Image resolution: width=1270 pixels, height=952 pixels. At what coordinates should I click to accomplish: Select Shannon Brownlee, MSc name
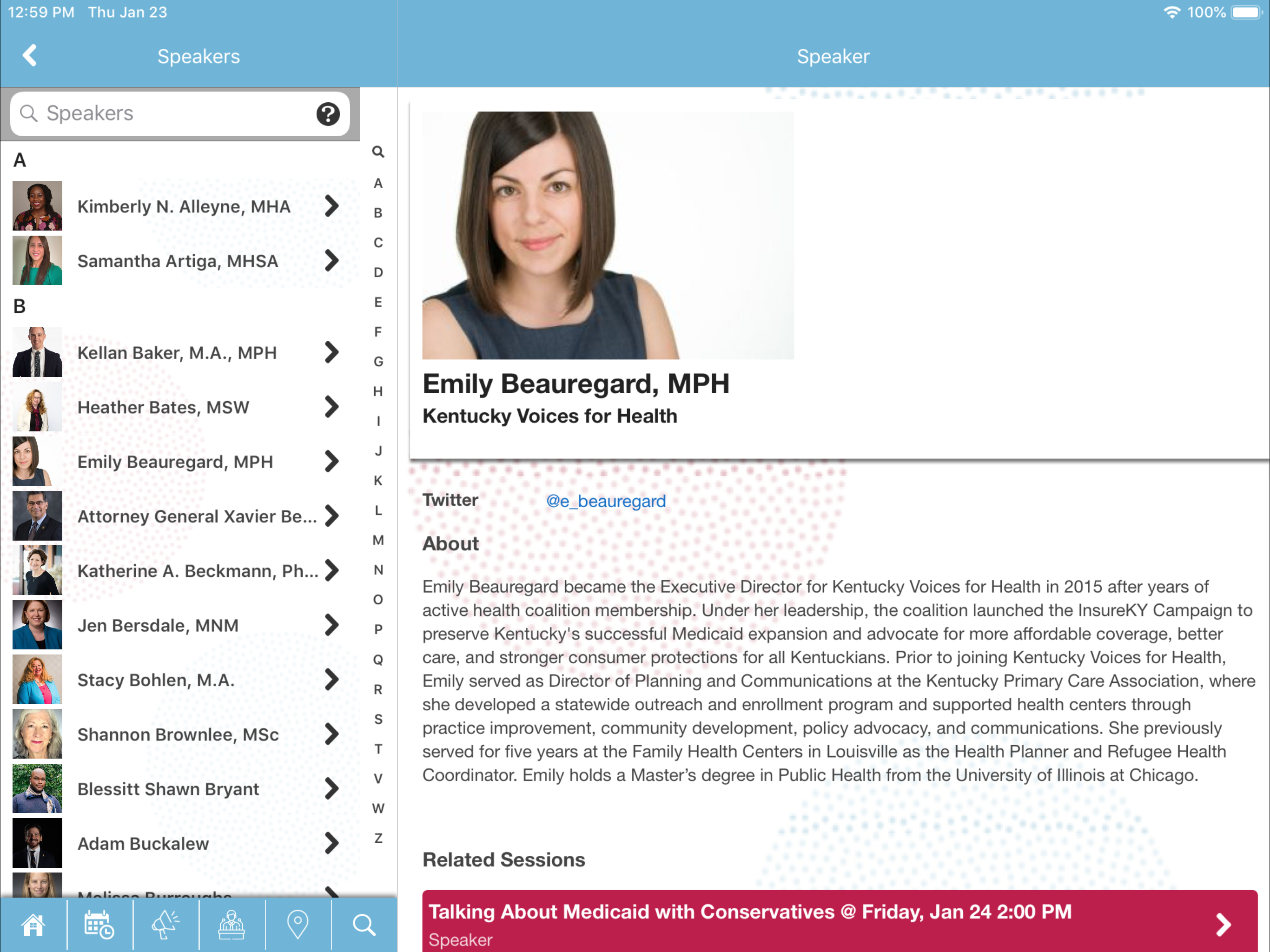[178, 734]
